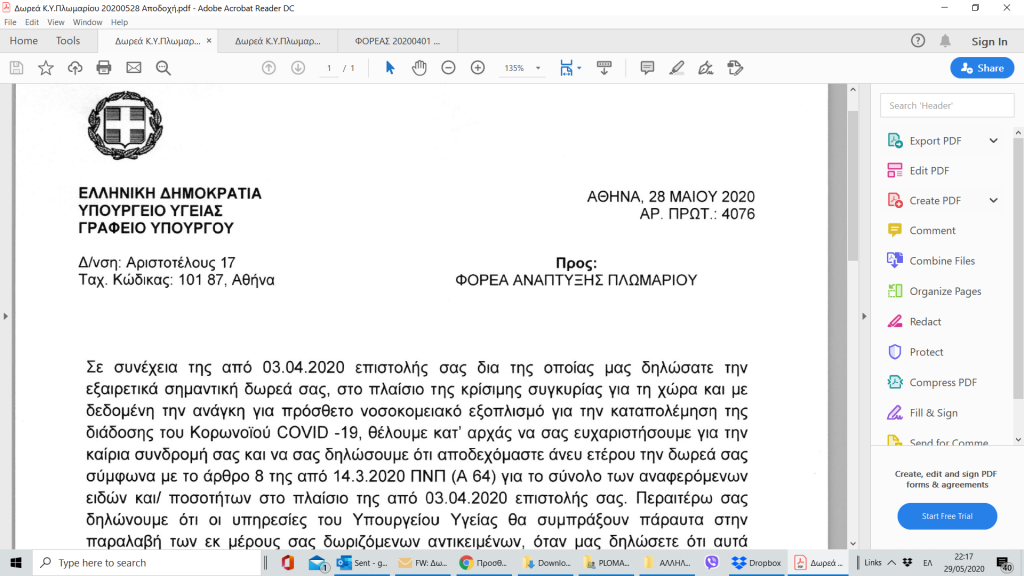This screenshot has height=576, width=1024.
Task: Show hidden system tray icons chevron
Action: (x=891, y=563)
